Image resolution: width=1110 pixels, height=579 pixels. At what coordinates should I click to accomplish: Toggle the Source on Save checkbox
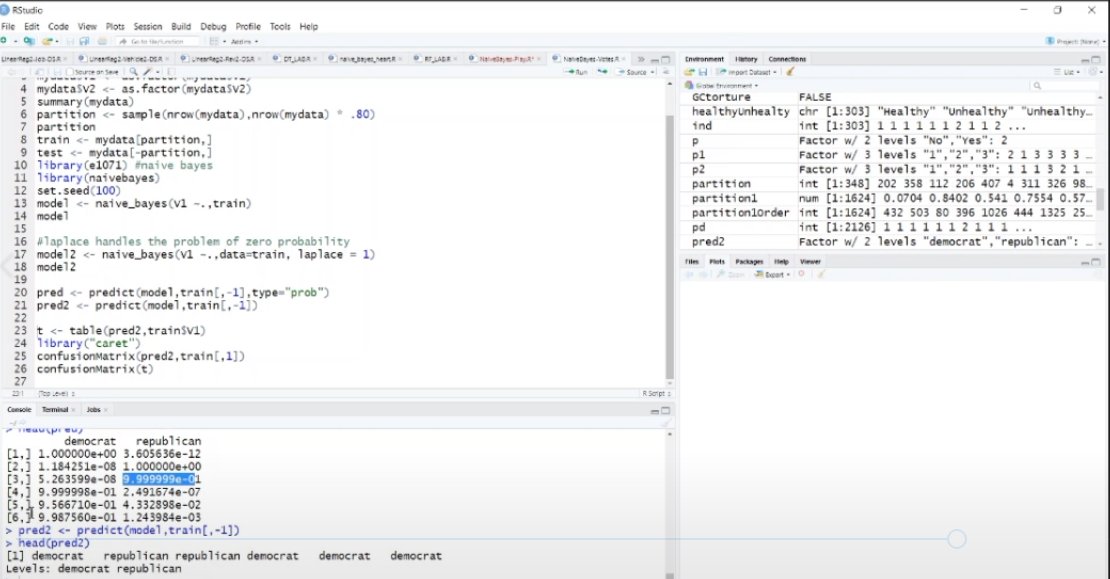coord(69,72)
